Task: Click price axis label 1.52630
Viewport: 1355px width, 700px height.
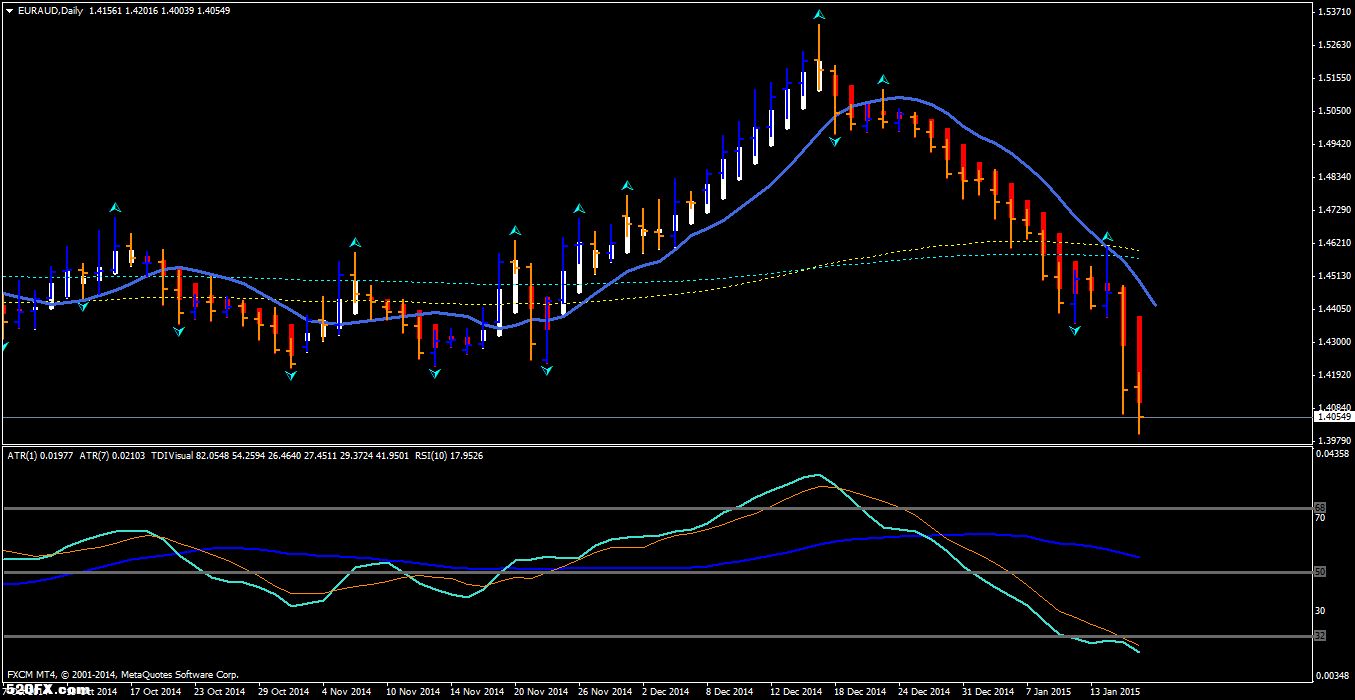Action: (1336, 45)
